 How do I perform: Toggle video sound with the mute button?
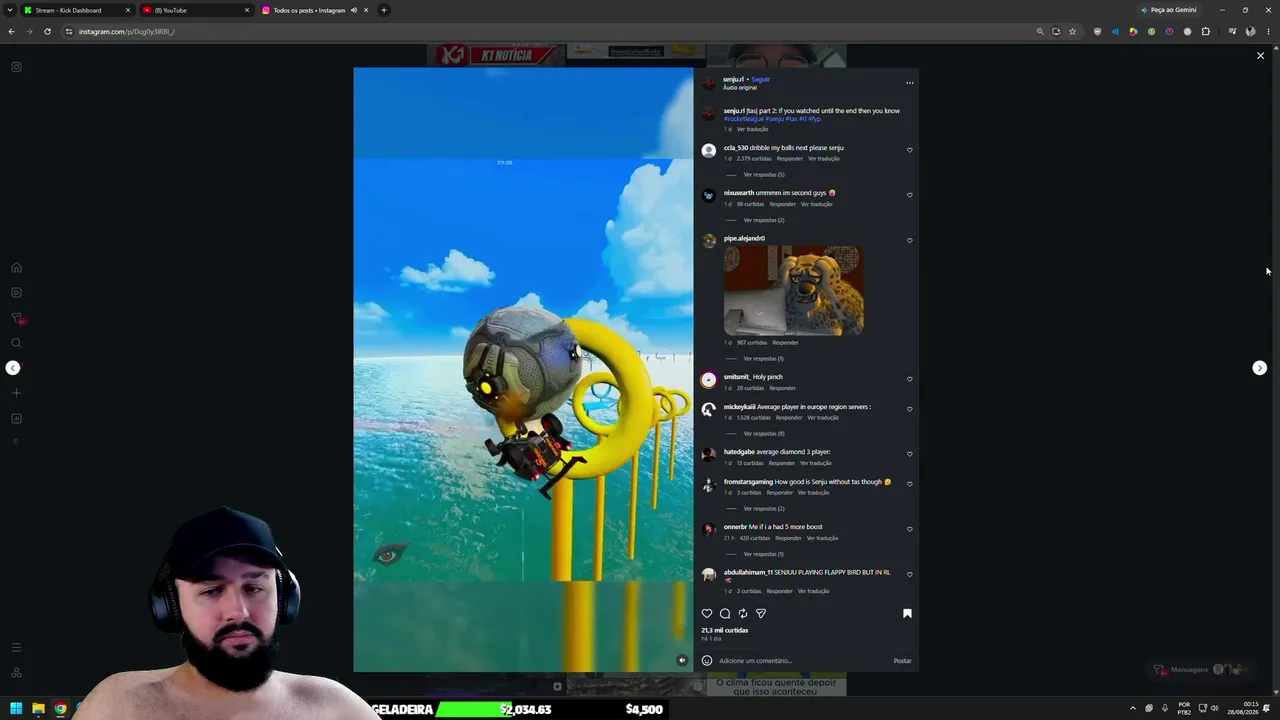pos(682,660)
